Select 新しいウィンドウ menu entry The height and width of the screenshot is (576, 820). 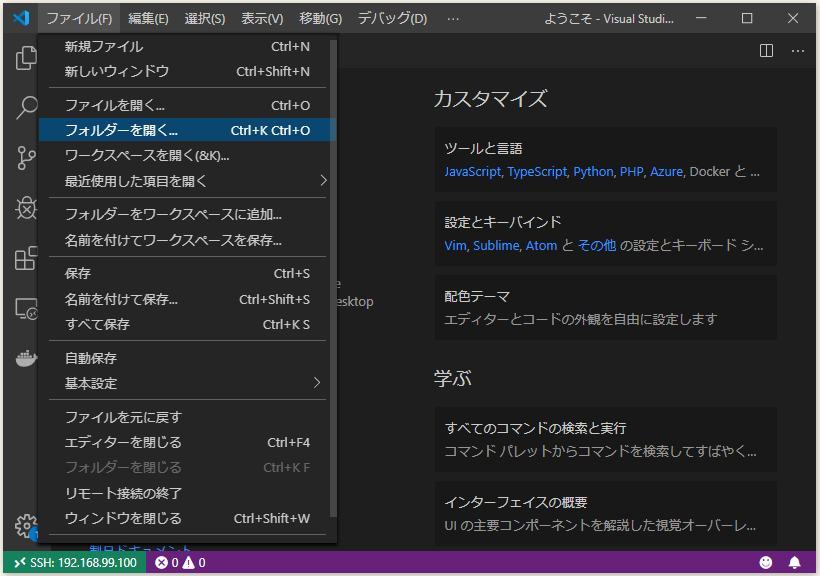point(187,71)
